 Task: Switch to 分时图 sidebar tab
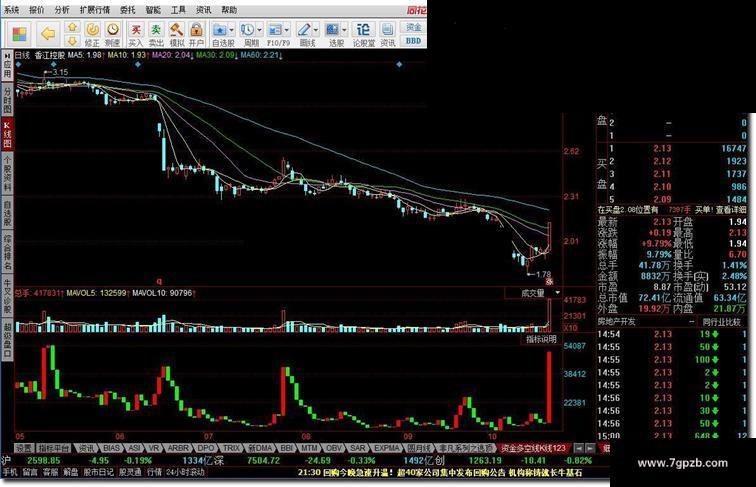coord(7,100)
